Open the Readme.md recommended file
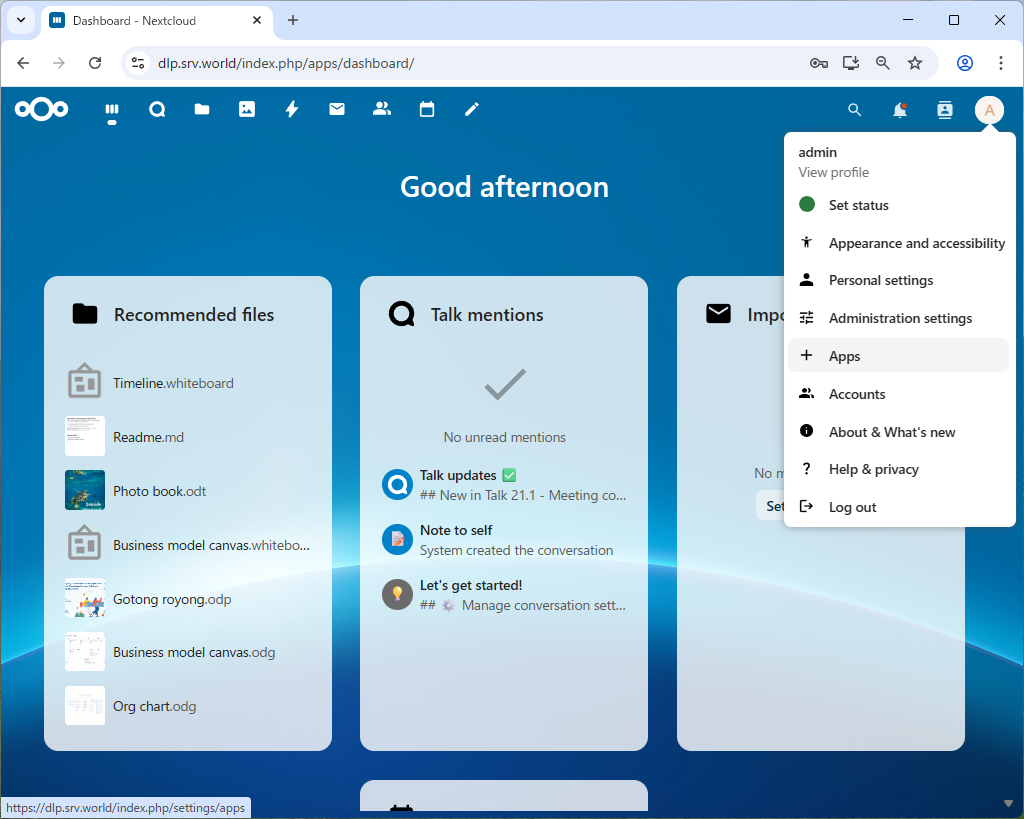Viewport: 1024px width, 819px height. pyautogui.click(x=148, y=437)
